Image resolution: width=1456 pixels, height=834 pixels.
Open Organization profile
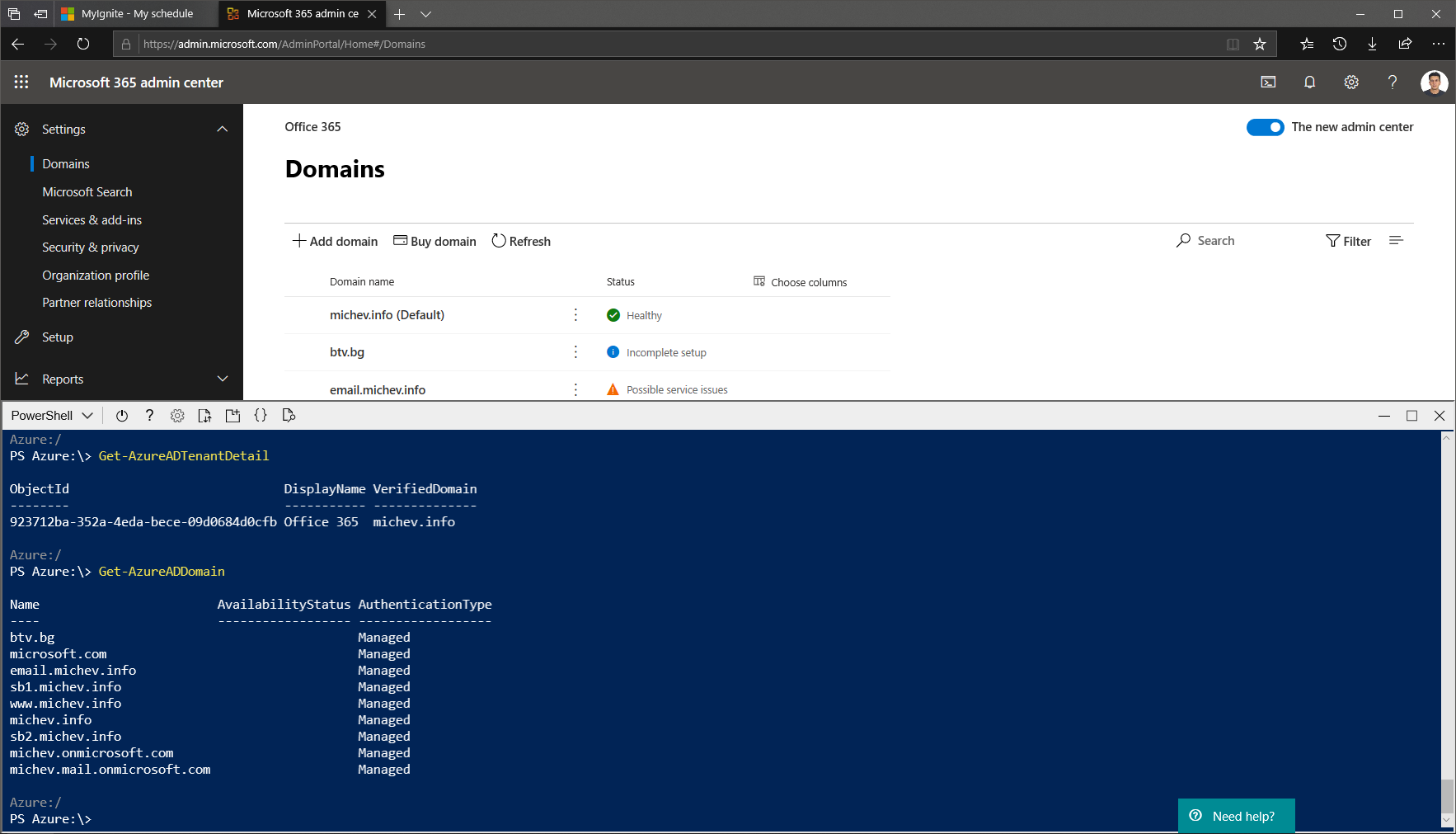(x=96, y=276)
